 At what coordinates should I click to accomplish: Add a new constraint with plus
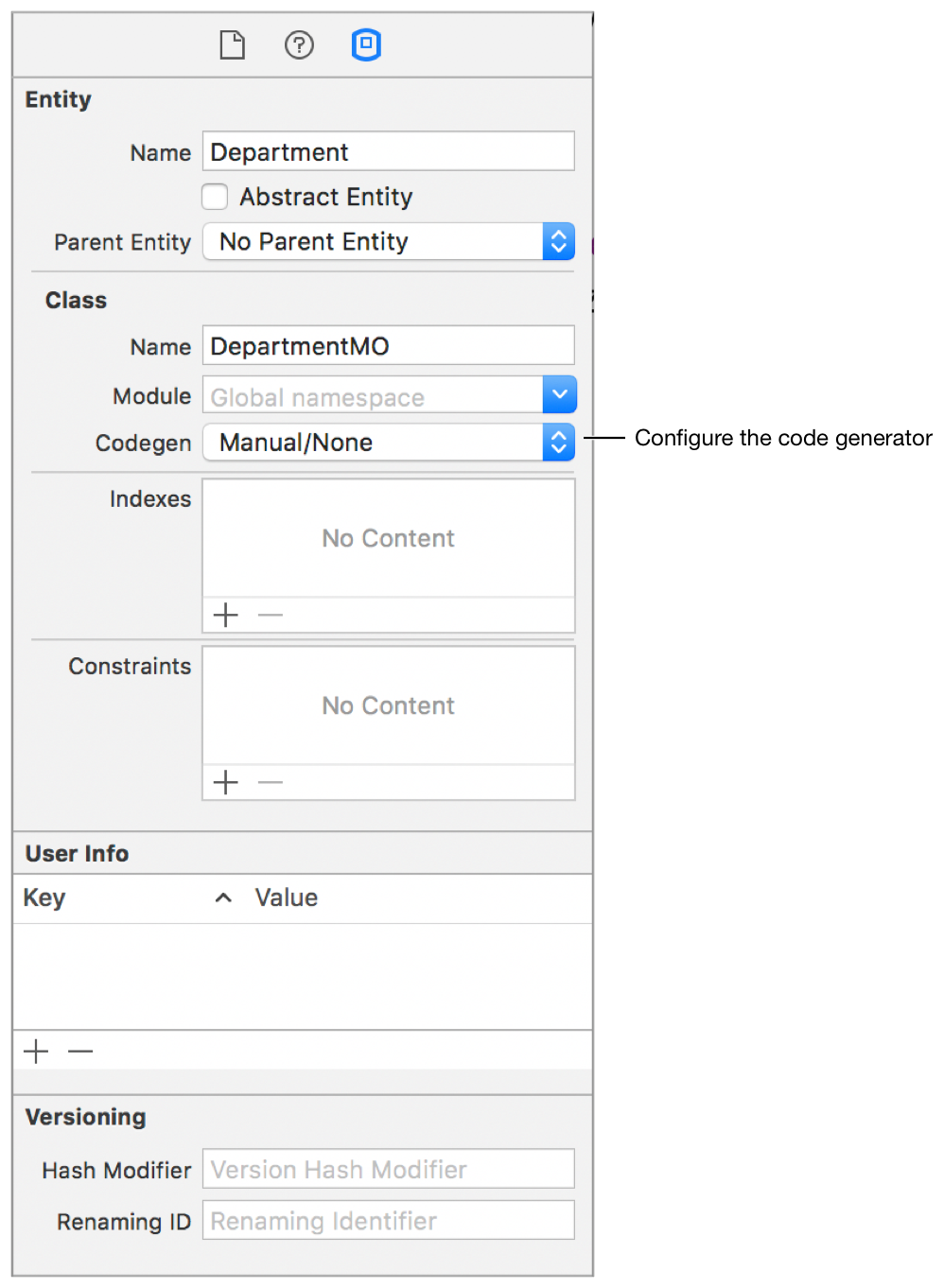[226, 783]
